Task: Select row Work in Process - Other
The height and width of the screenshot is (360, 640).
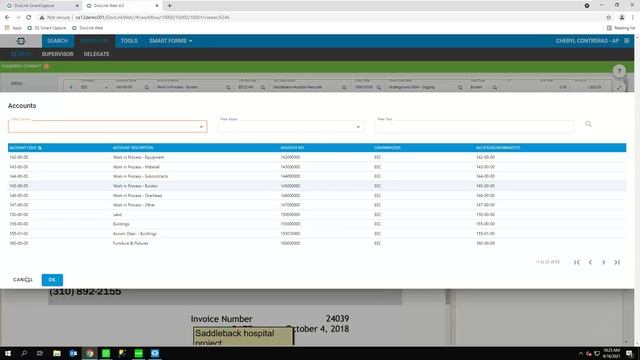Action: click(317, 205)
